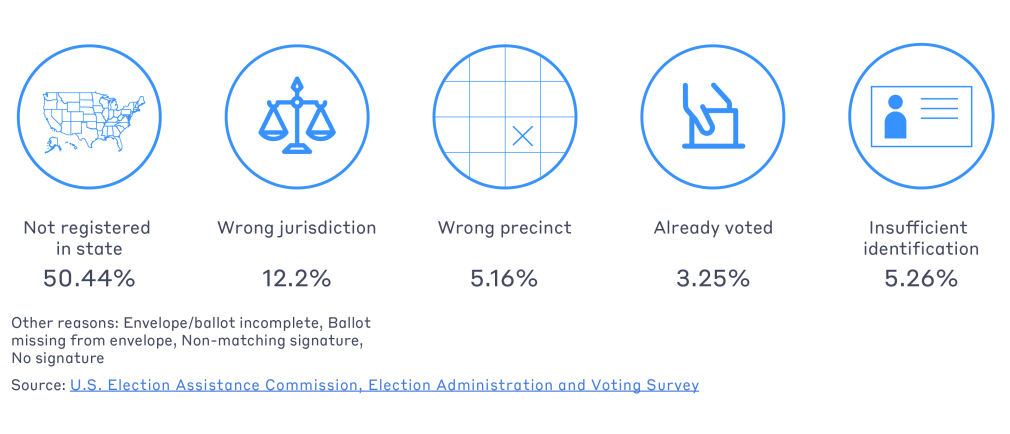Open the U.S. Election Assistance Commission source link

pyautogui.click(x=384, y=385)
